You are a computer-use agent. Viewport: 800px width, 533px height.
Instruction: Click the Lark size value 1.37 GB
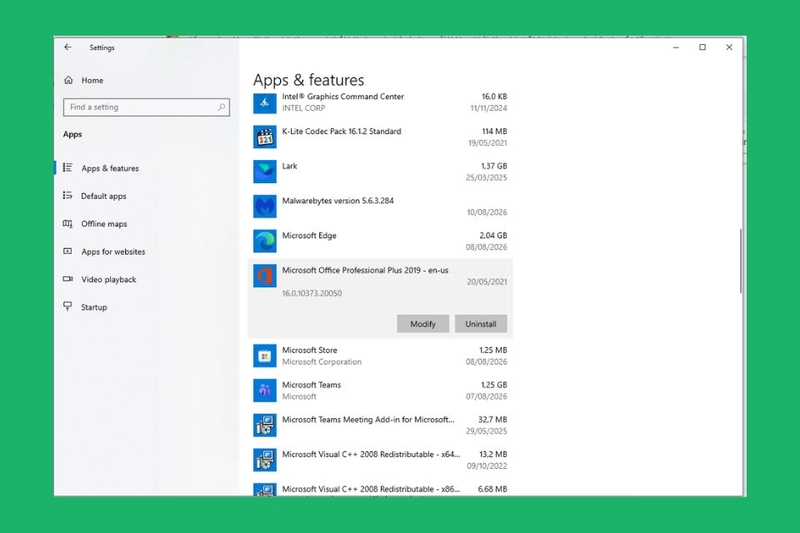(494, 166)
